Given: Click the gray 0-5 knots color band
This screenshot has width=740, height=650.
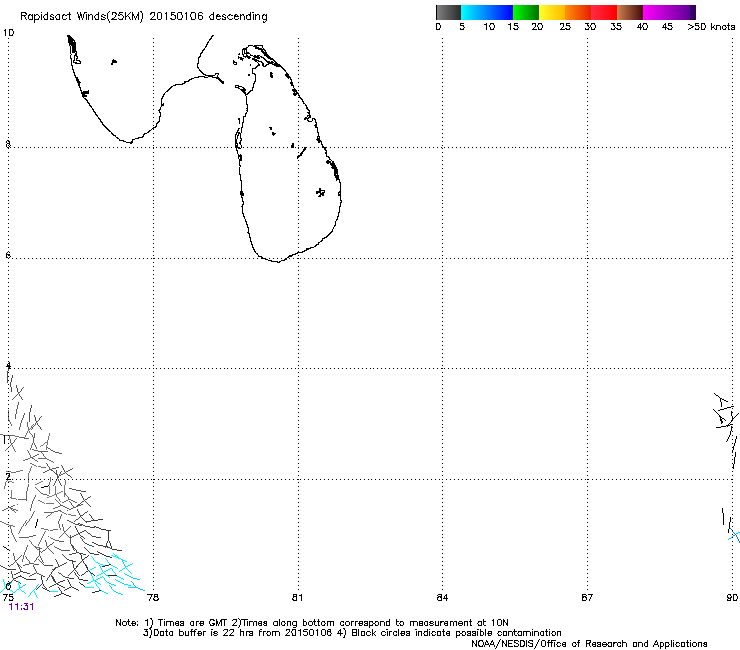Looking at the screenshot, I should (448, 12).
